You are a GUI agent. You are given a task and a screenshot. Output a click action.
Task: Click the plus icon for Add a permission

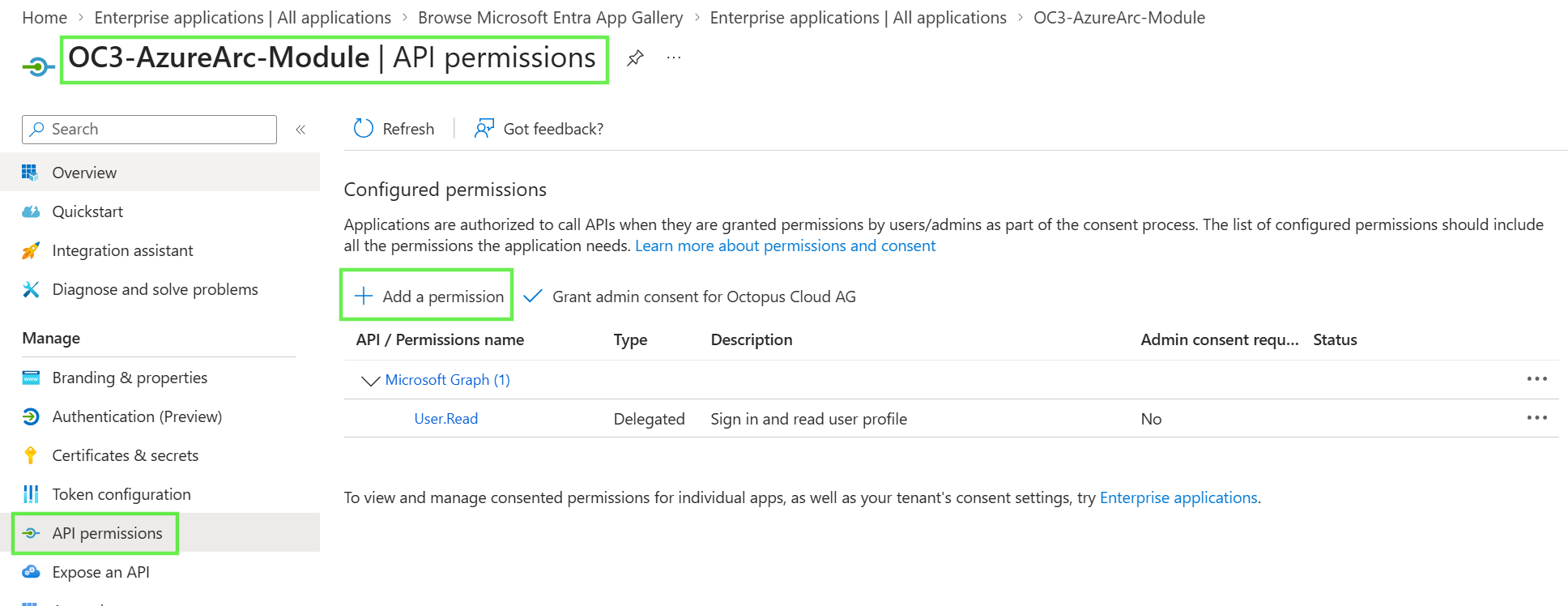[364, 296]
